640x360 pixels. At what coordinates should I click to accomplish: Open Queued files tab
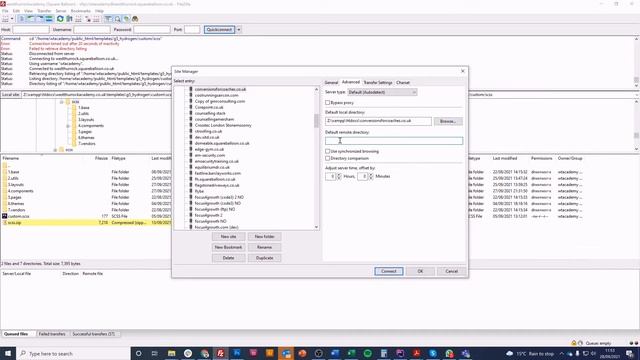click(x=16, y=334)
